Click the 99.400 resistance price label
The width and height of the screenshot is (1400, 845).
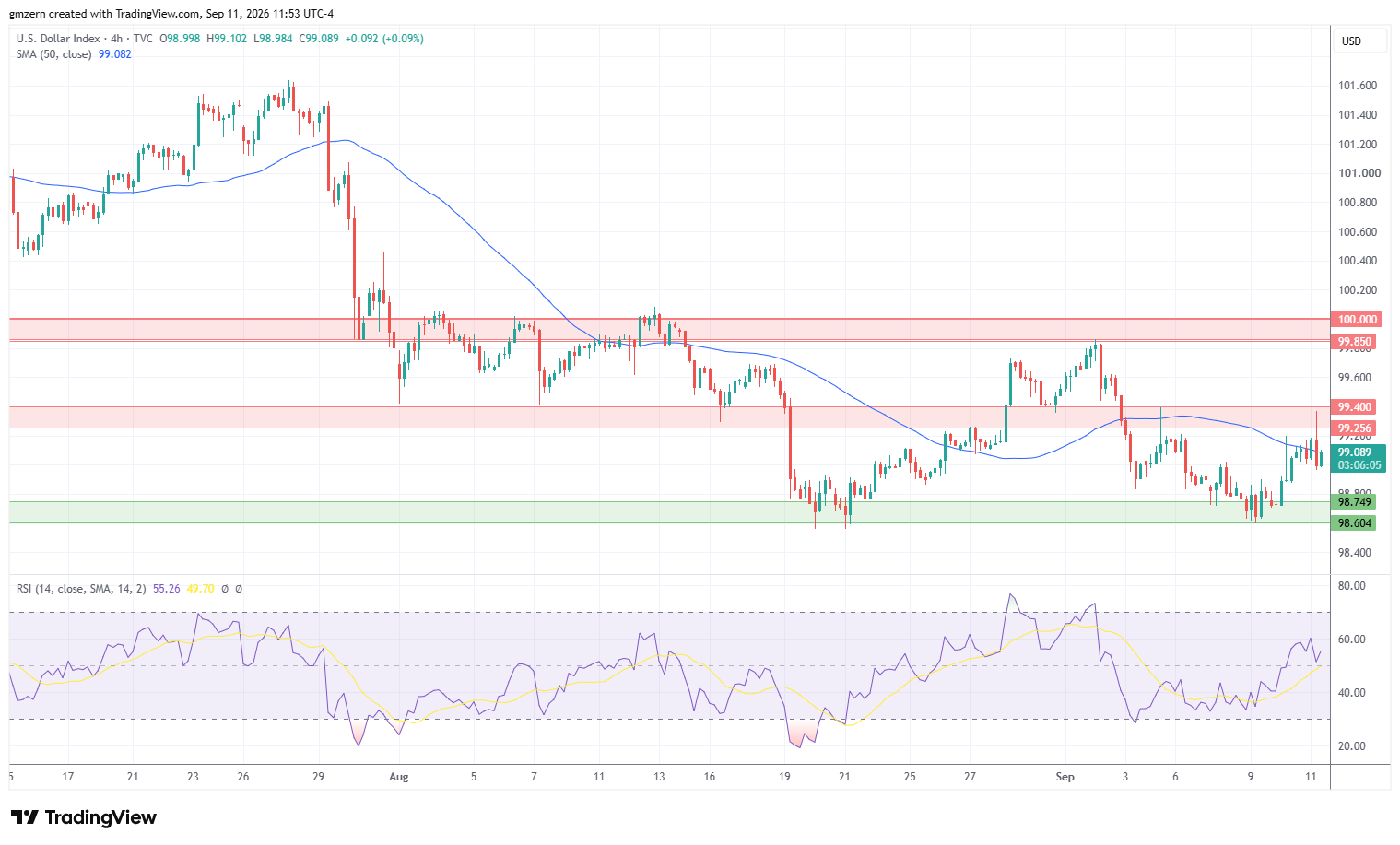[x=1355, y=407]
